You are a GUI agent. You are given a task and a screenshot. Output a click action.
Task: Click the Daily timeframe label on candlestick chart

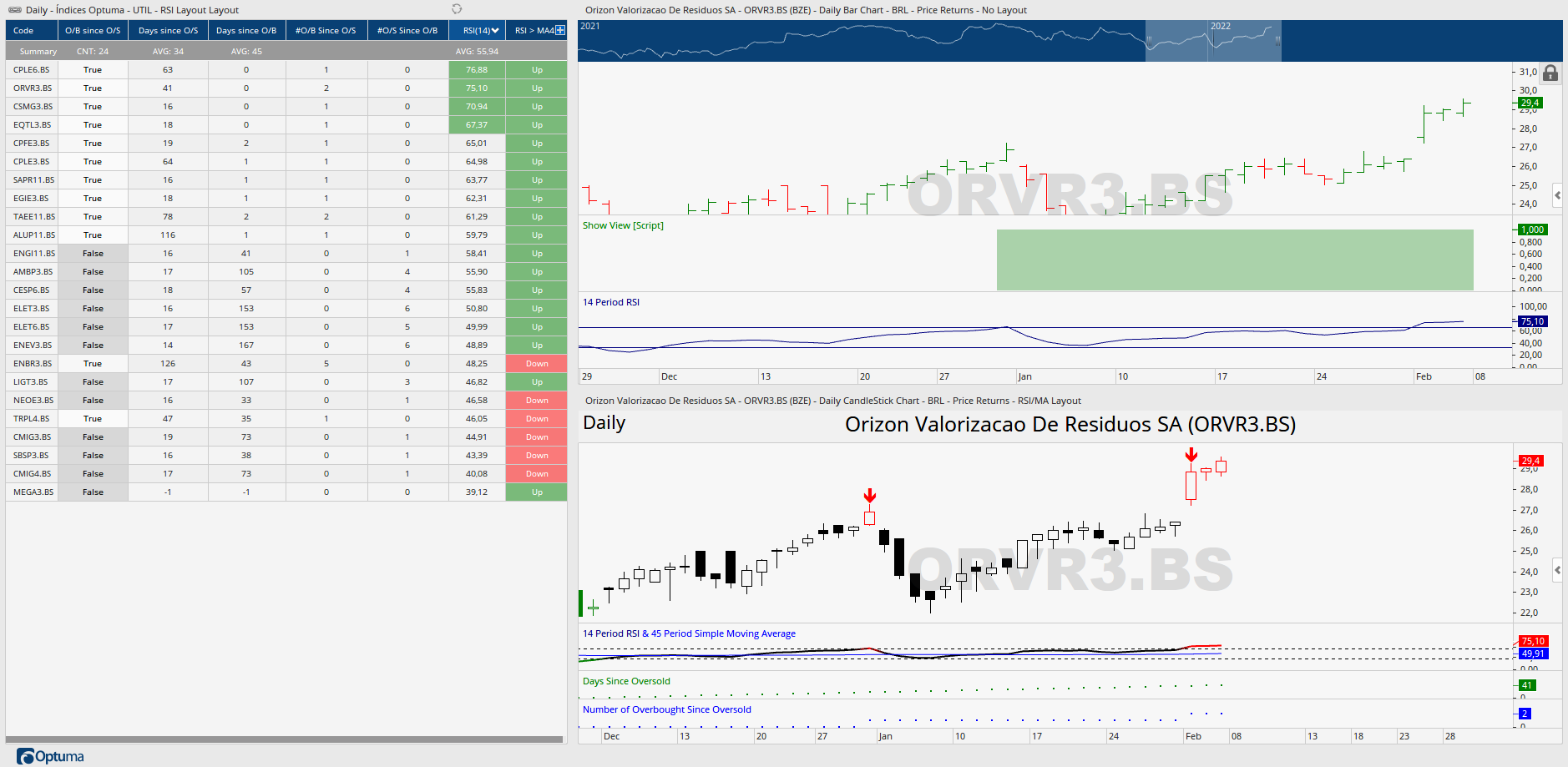pyautogui.click(x=604, y=423)
